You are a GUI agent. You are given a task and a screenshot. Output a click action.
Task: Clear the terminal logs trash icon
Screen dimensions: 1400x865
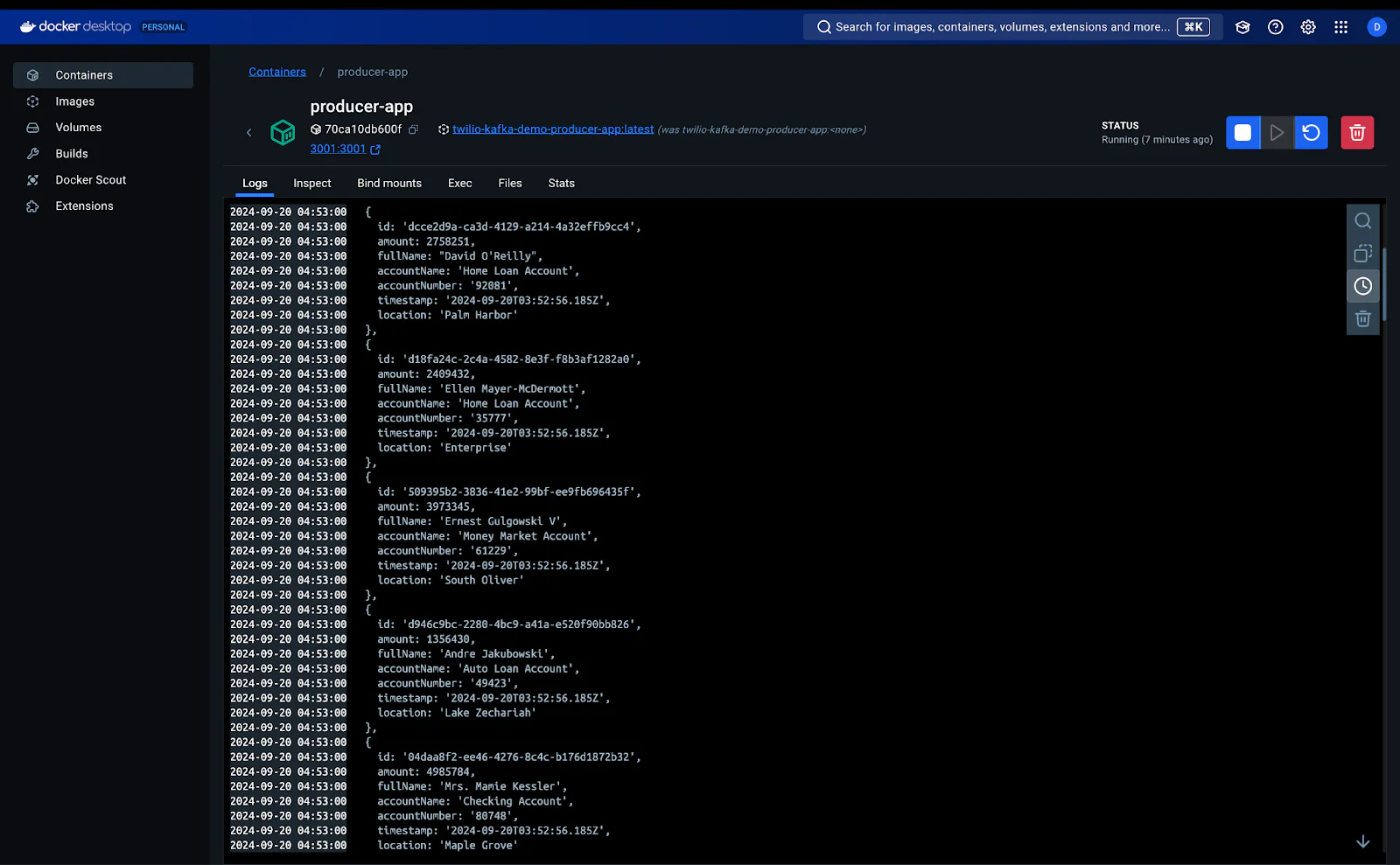[x=1362, y=318]
